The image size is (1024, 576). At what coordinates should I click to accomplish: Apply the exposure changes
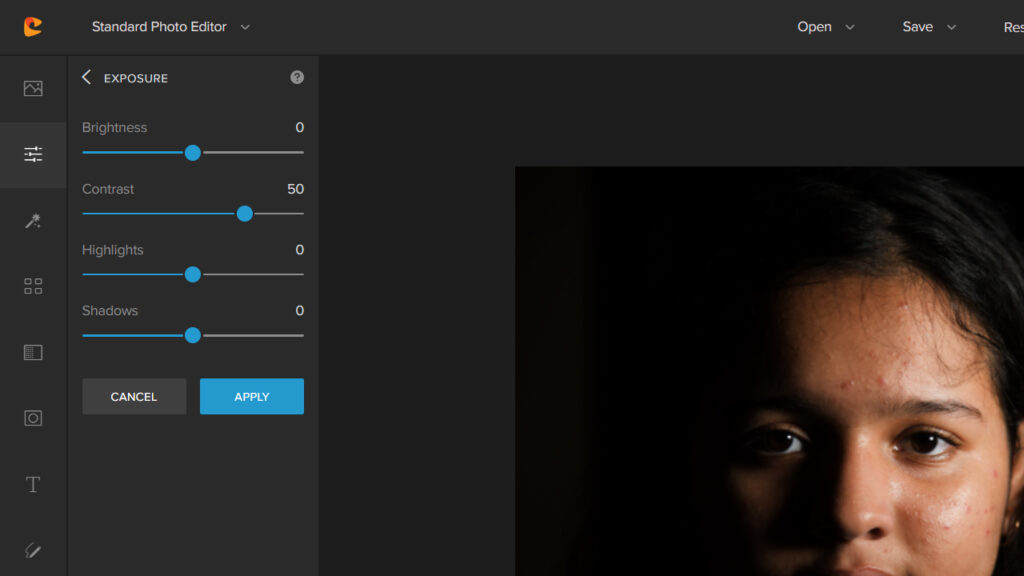tap(251, 396)
